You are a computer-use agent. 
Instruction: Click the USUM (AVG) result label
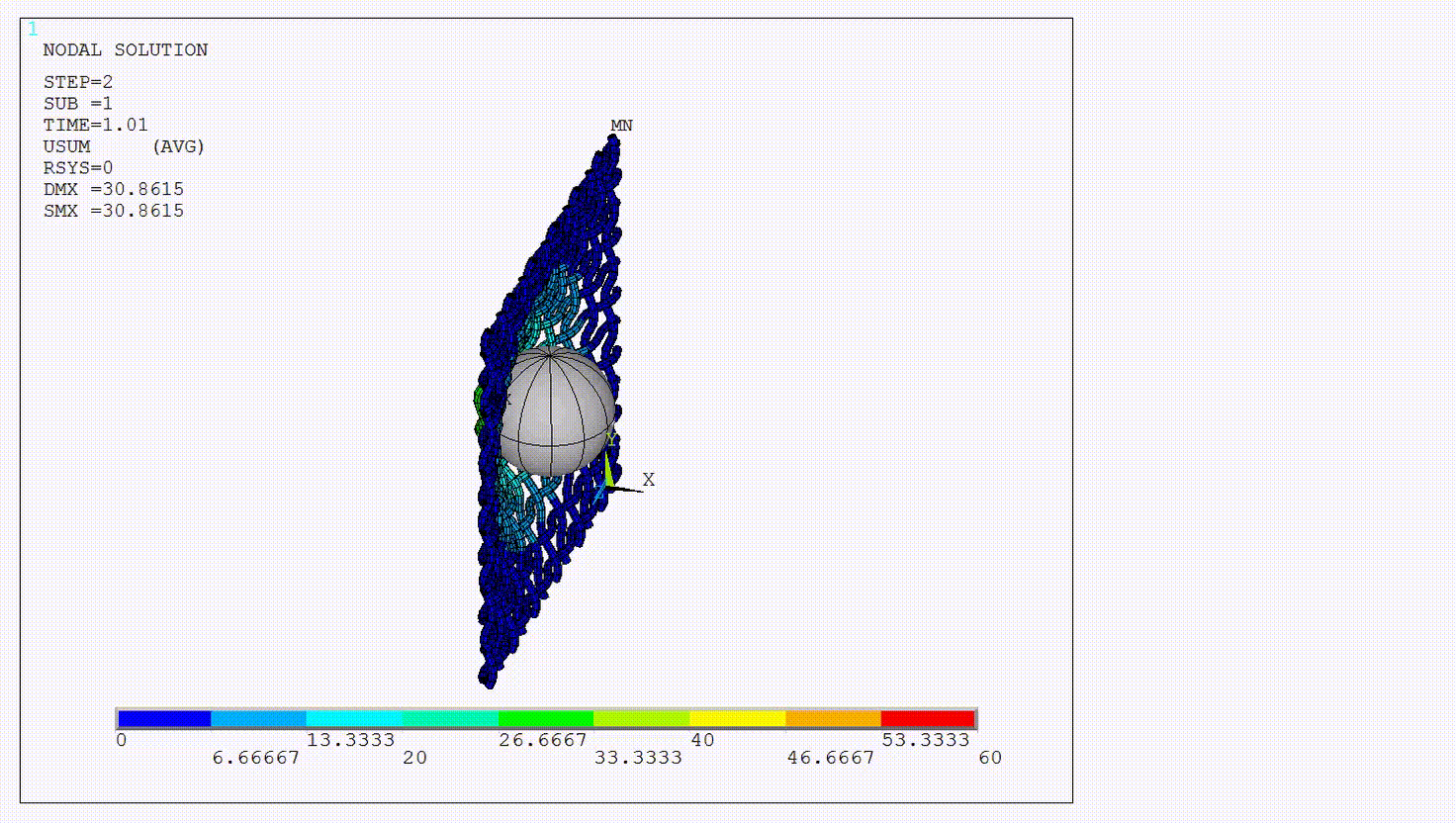(124, 145)
